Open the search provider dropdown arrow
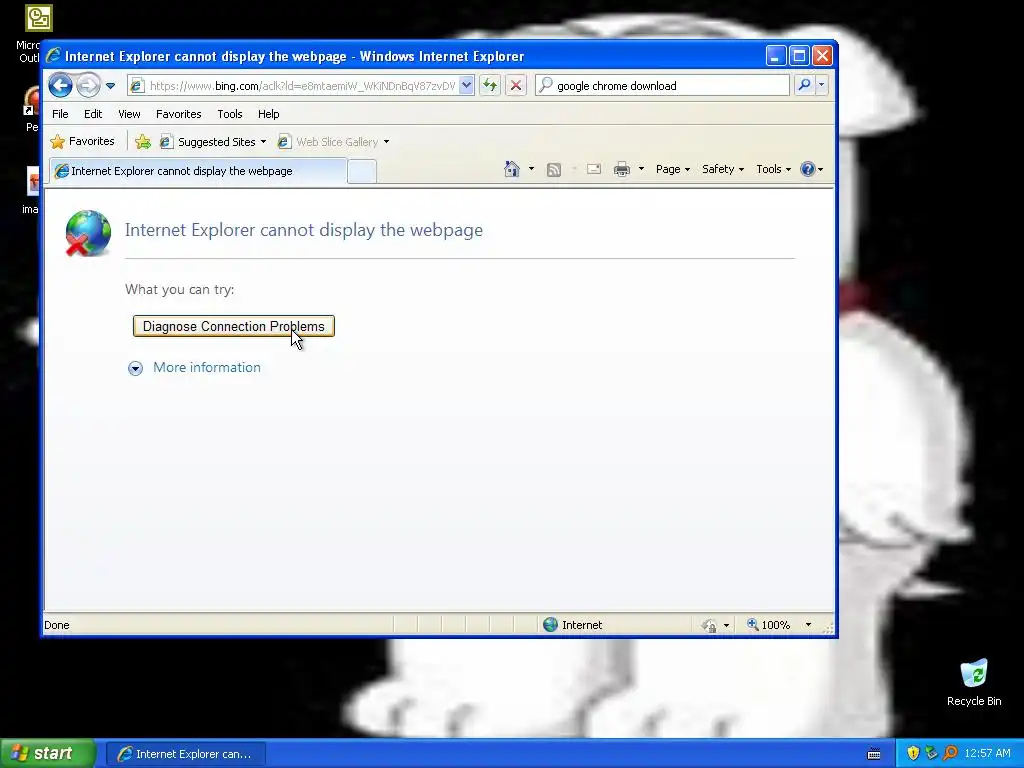 point(822,85)
